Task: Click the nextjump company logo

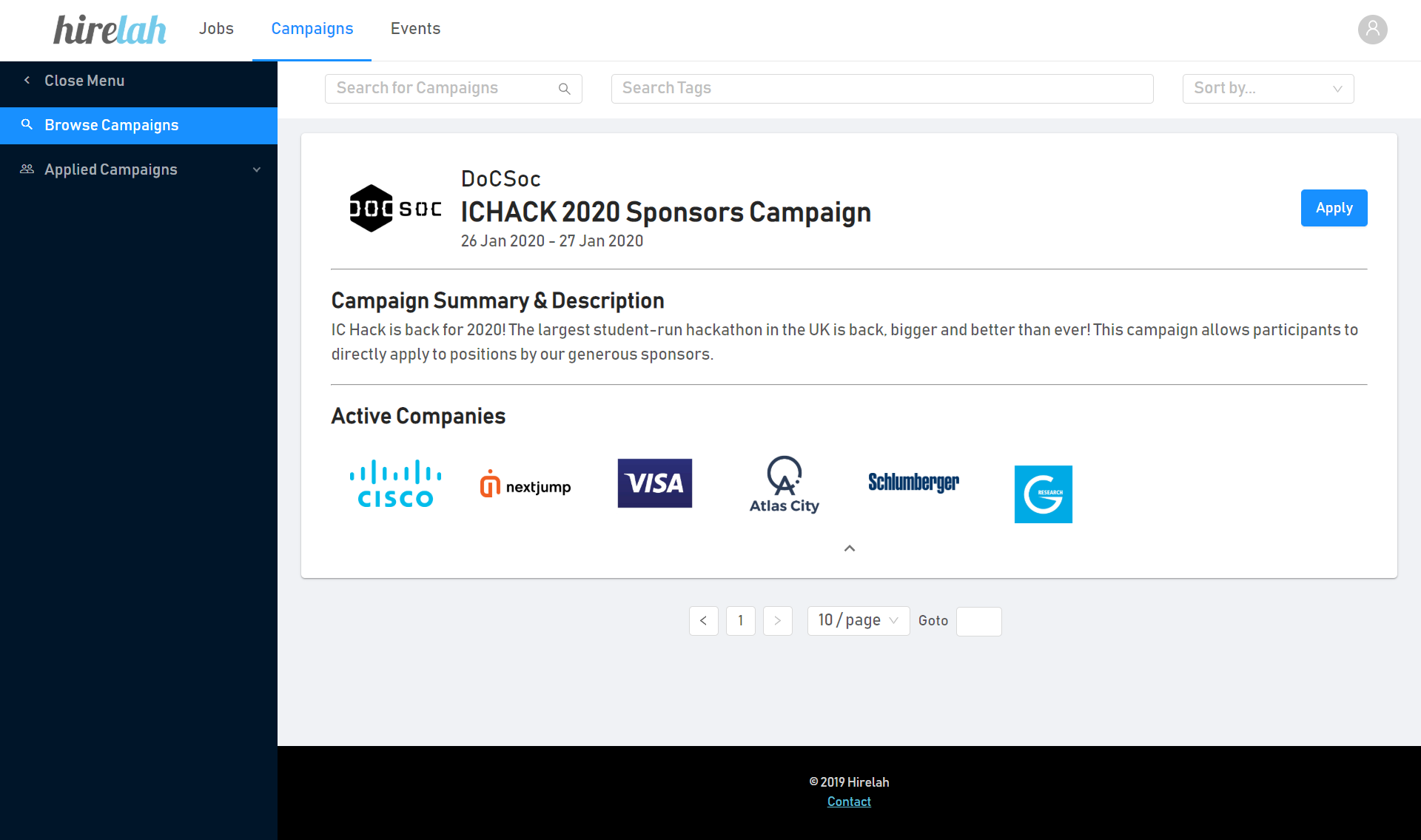Action: point(525,485)
